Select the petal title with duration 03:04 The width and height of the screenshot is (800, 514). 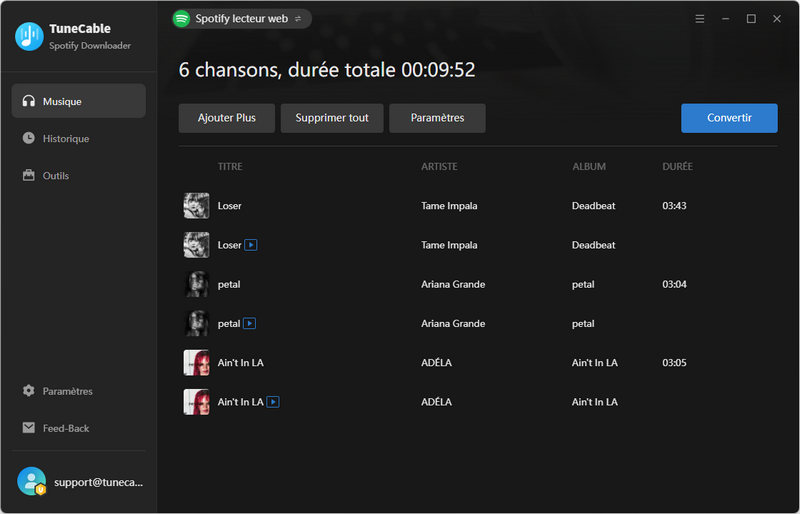(x=229, y=284)
